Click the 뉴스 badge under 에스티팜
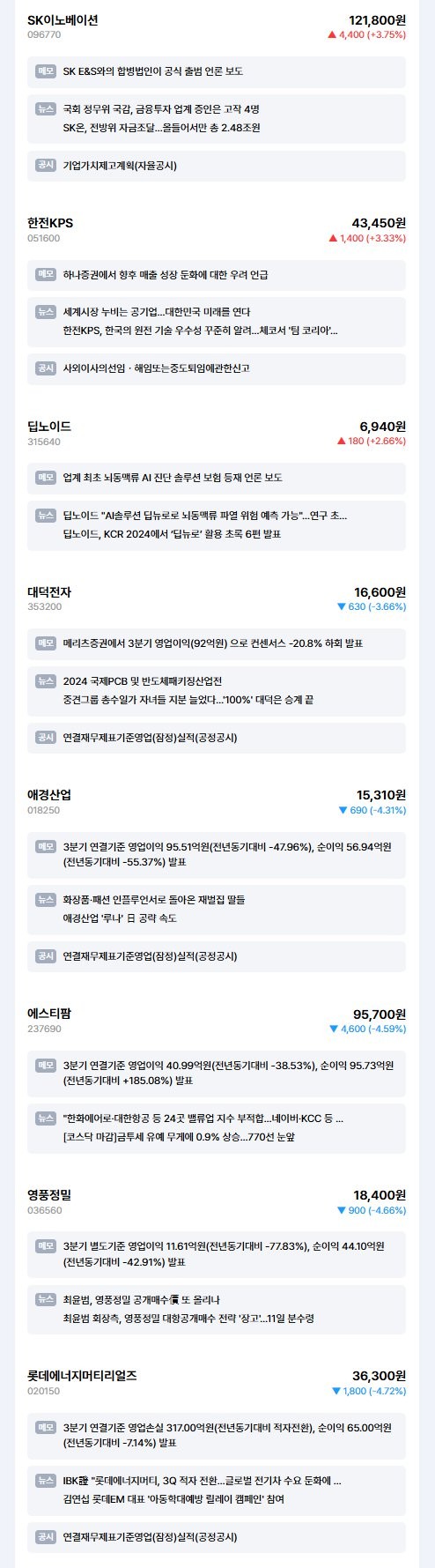Screen dimensions: 435x1568 (x=46, y=1118)
